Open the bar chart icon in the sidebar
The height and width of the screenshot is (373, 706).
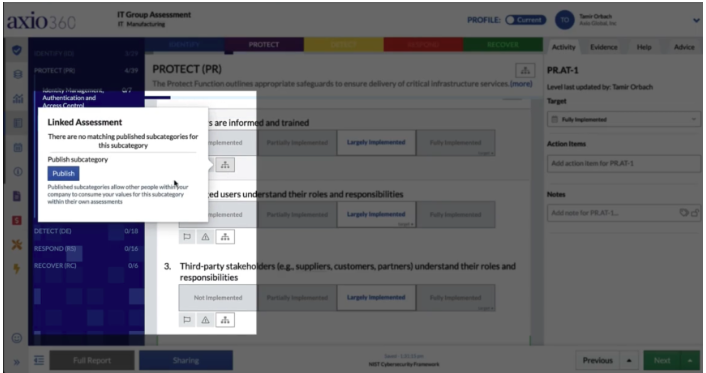(x=18, y=98)
